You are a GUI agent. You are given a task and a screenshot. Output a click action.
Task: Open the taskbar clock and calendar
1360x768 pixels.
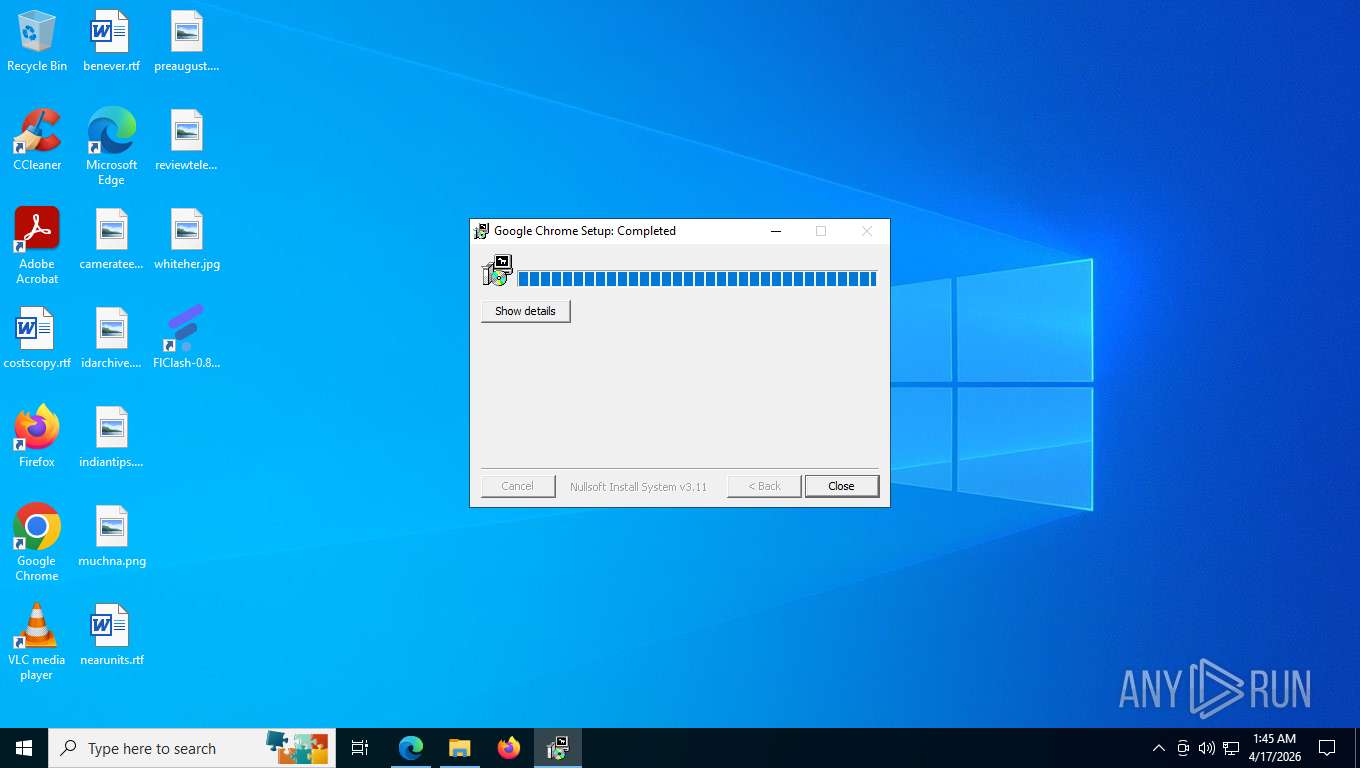coord(1274,748)
